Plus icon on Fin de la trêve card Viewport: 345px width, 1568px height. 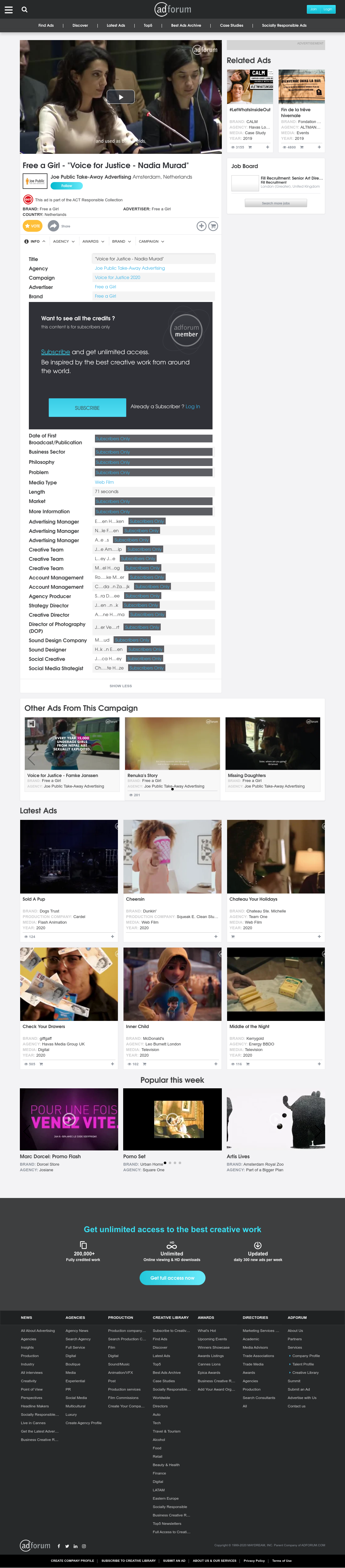pos(319,147)
